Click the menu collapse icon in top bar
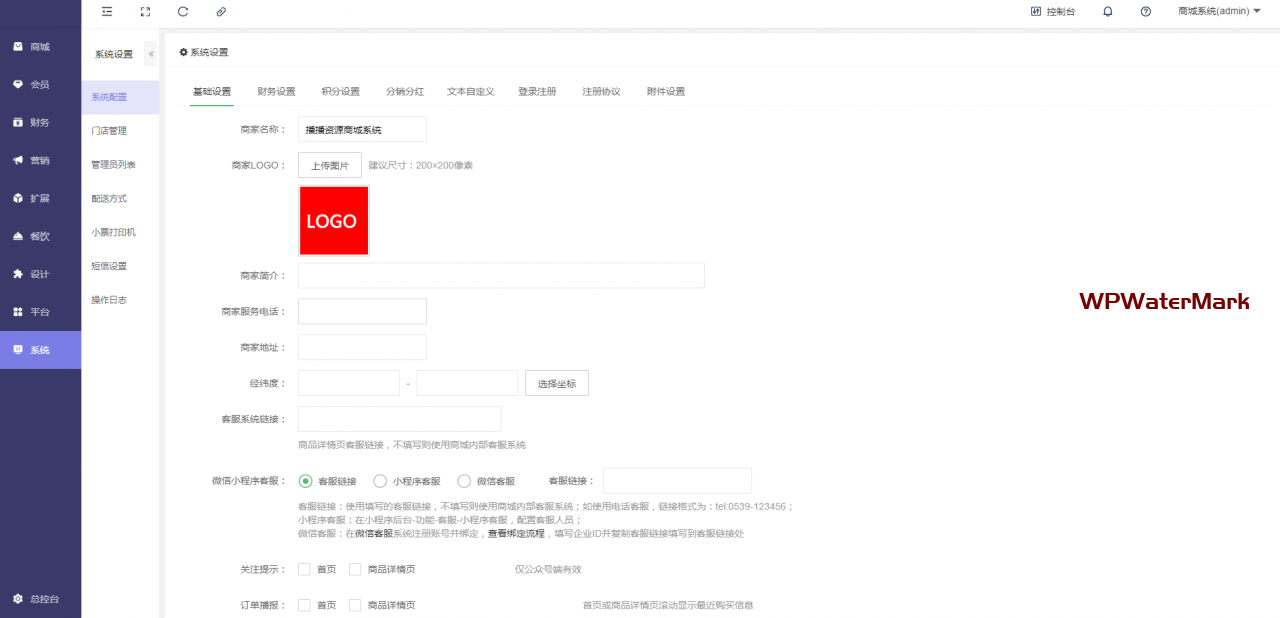Screen dimensions: 1280x618 click(107, 12)
